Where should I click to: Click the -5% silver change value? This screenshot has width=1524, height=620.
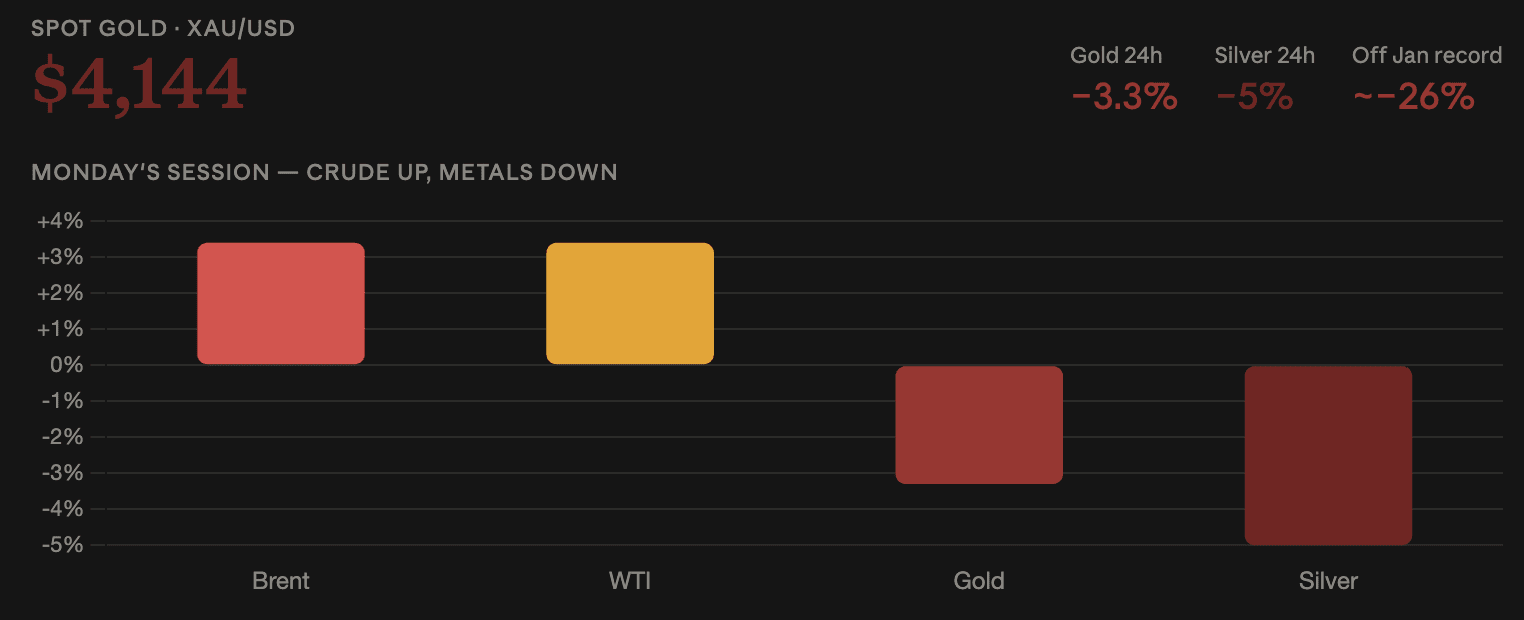tap(1254, 97)
